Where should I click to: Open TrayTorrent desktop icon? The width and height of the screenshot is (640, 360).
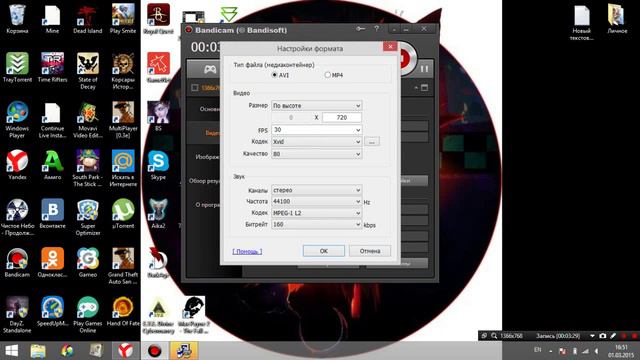click(17, 67)
